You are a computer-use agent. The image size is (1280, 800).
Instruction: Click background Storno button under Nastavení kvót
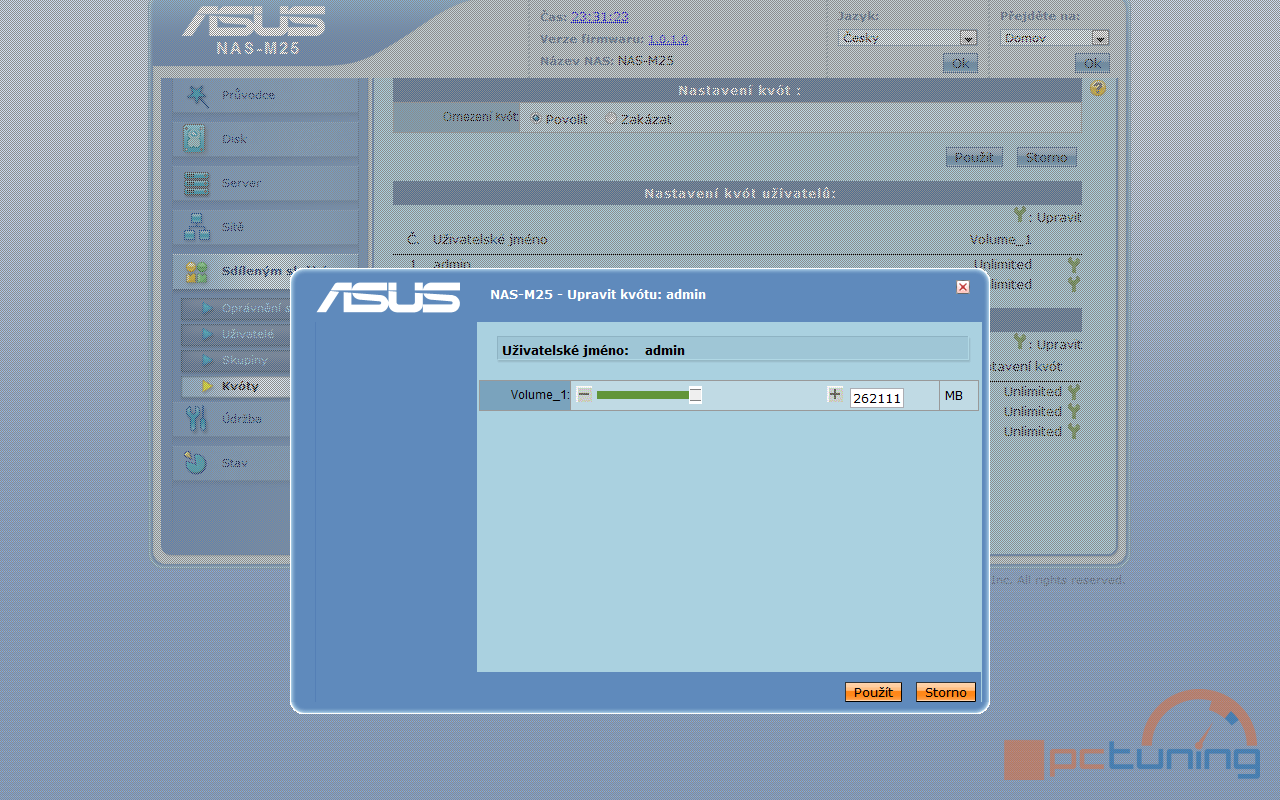tap(1046, 157)
